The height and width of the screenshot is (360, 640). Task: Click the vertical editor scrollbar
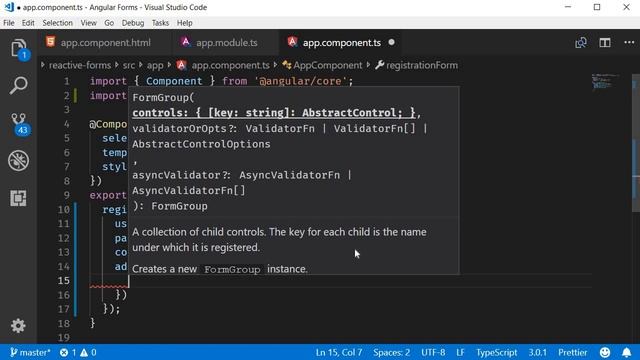point(636,143)
